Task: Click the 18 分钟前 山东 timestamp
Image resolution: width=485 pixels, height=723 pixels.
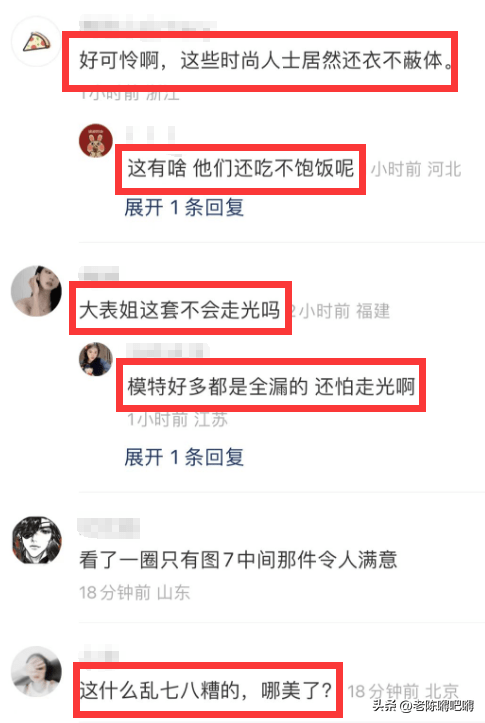Action: (134, 592)
